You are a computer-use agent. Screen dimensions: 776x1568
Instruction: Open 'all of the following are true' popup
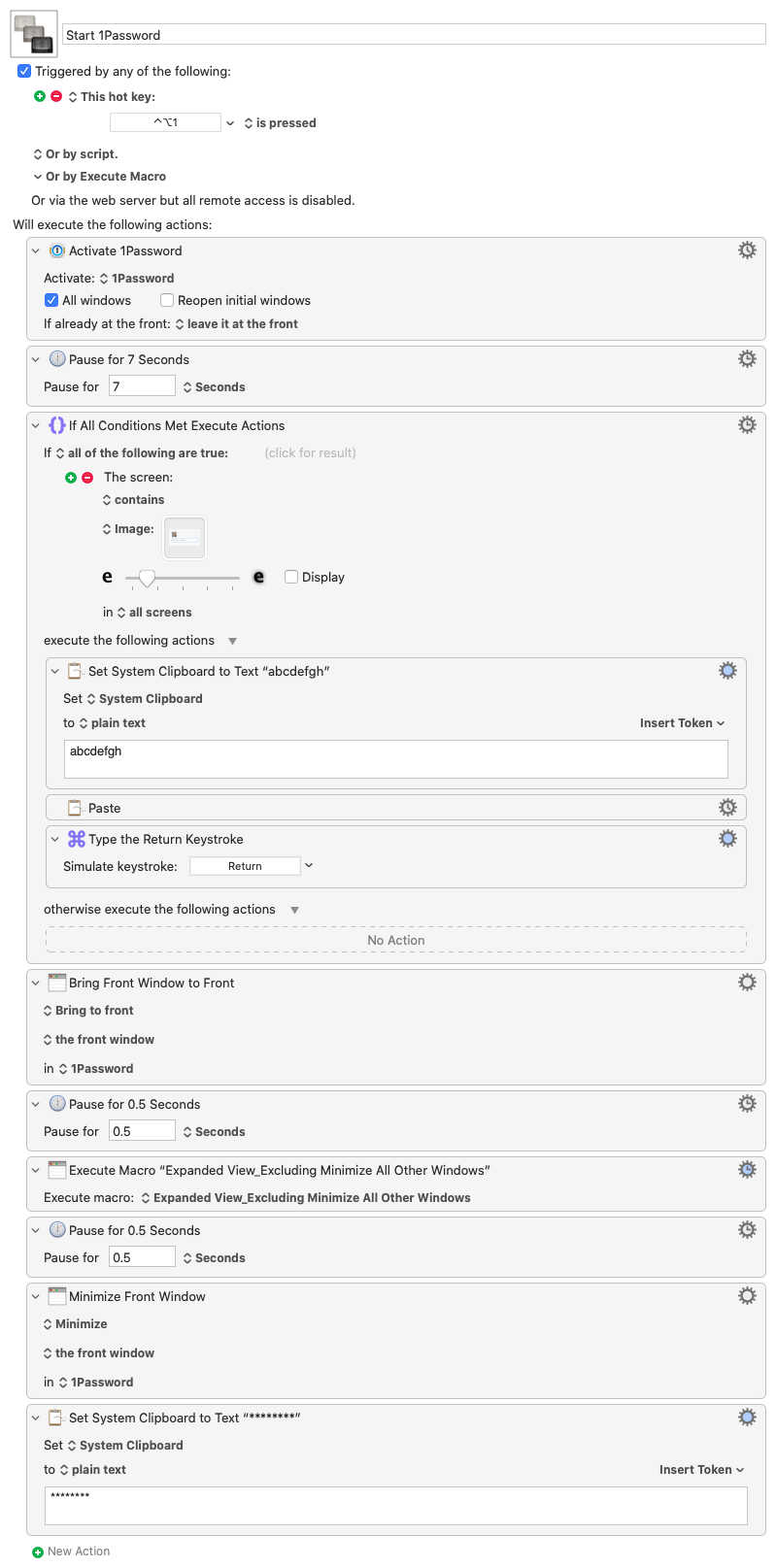pos(142,452)
